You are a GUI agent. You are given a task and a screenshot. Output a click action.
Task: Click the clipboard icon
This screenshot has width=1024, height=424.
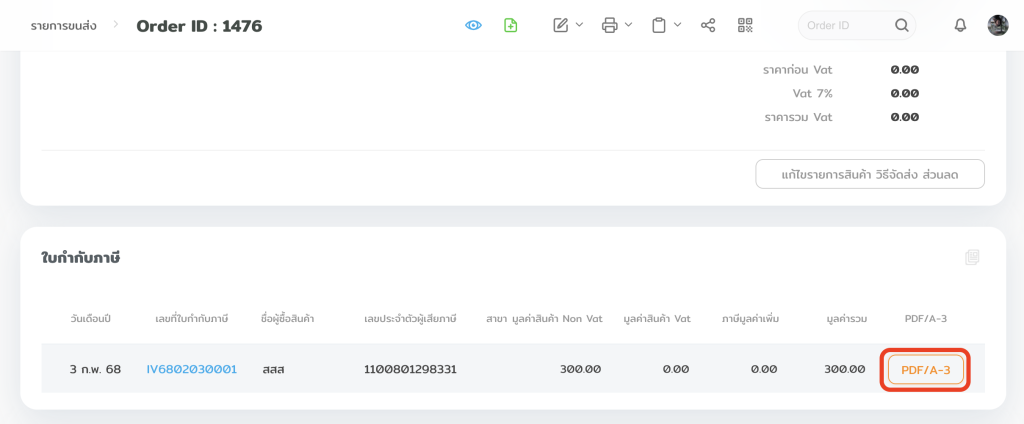point(659,25)
